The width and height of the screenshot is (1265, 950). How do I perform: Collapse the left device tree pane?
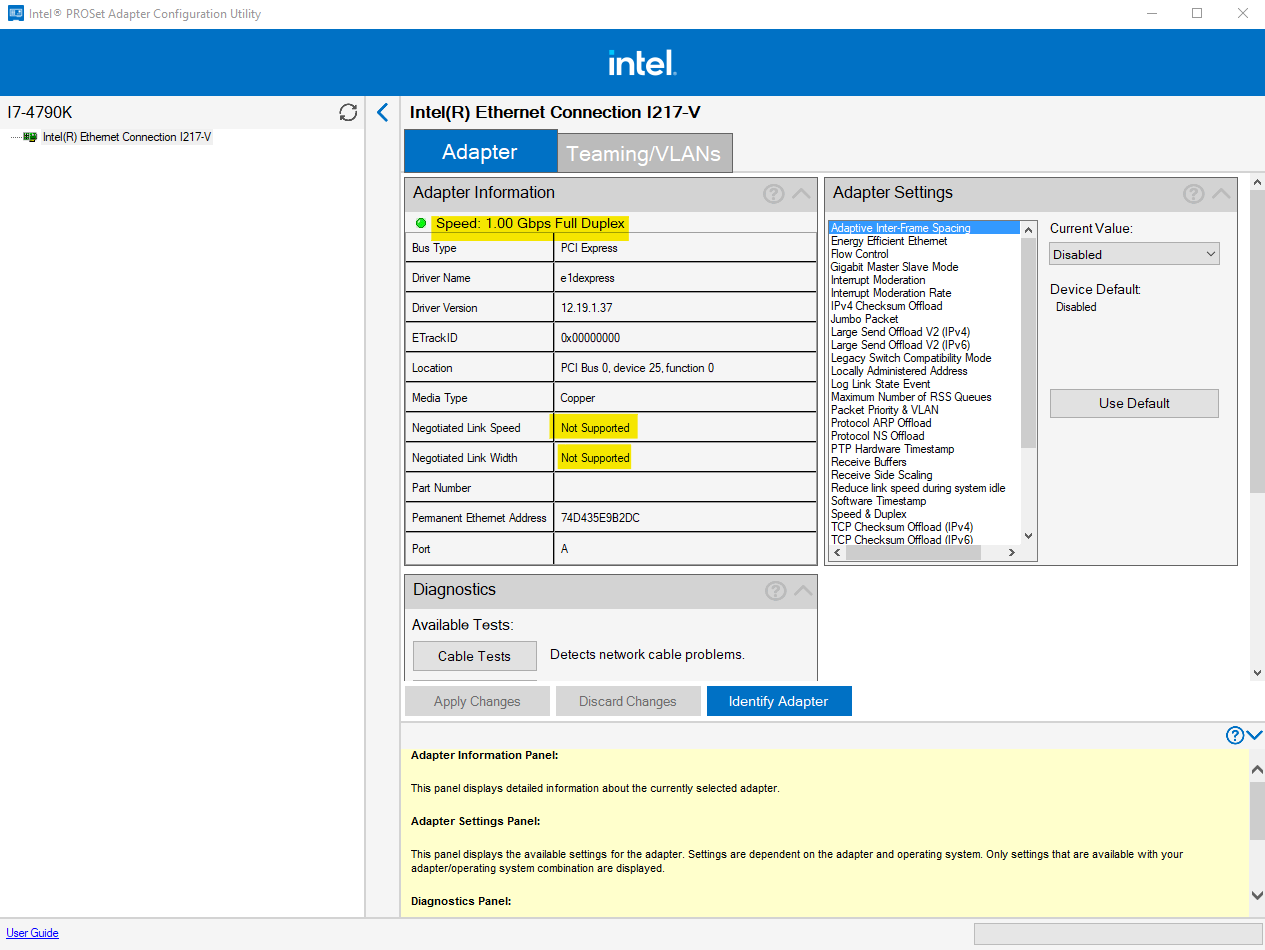[382, 113]
